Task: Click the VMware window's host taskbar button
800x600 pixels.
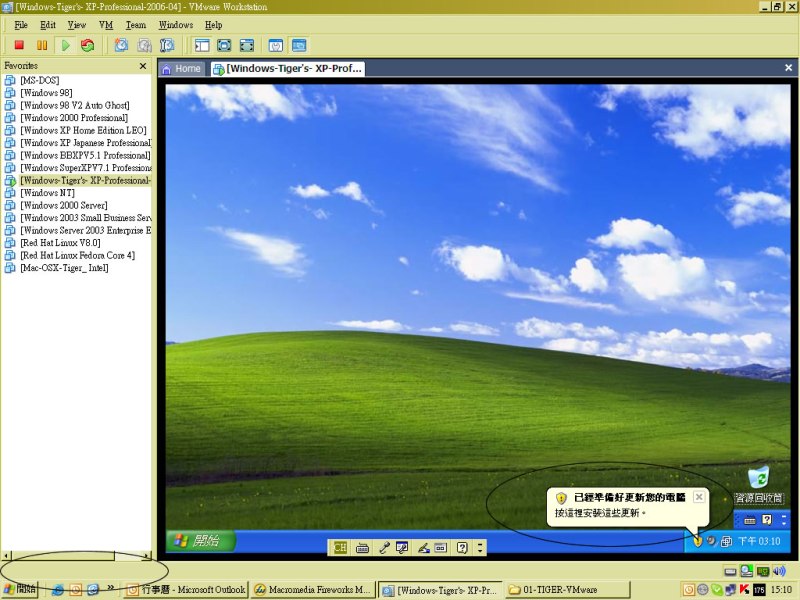Action: (440, 590)
